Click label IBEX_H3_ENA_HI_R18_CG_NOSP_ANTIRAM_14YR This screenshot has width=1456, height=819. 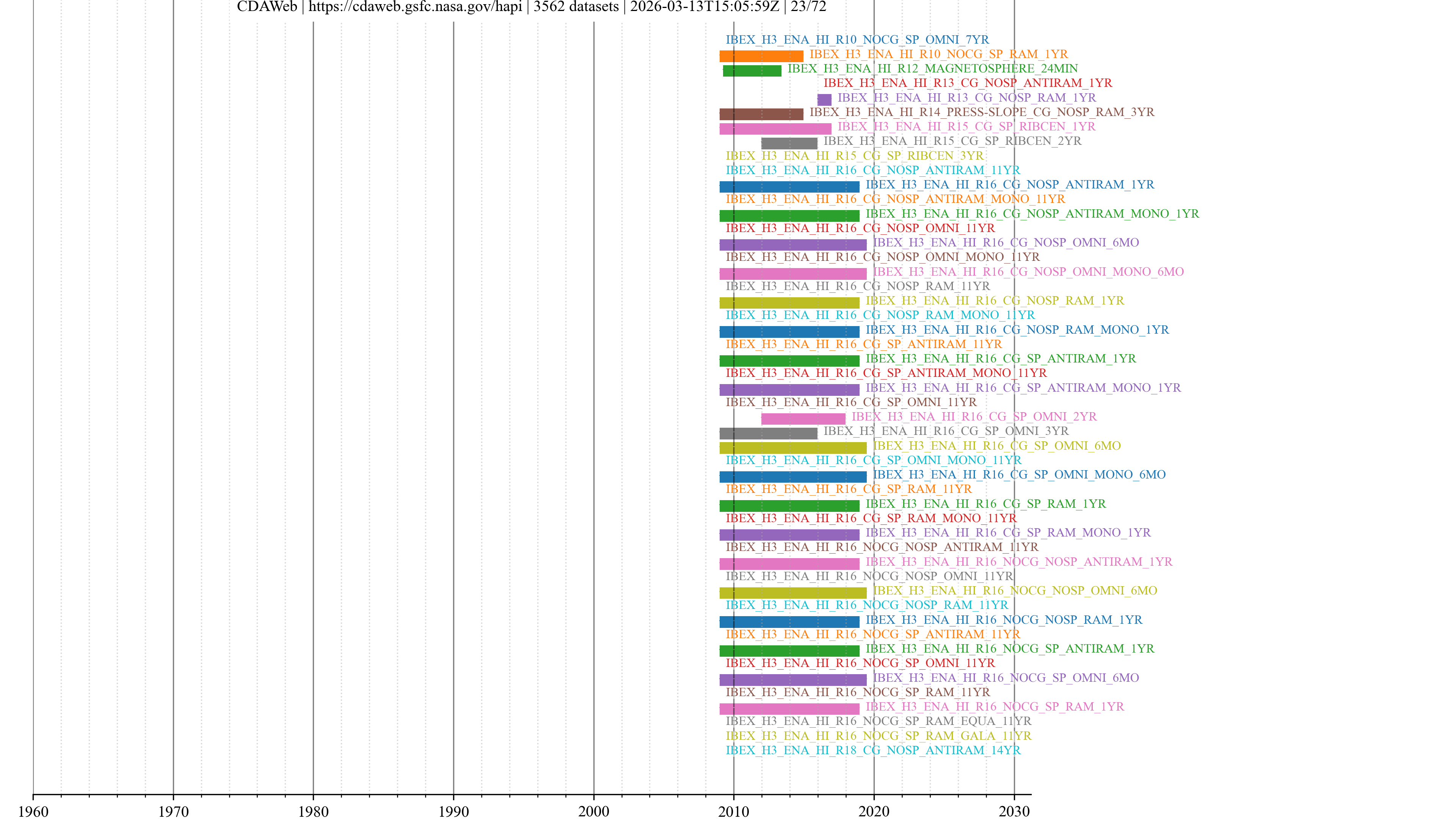click(873, 750)
